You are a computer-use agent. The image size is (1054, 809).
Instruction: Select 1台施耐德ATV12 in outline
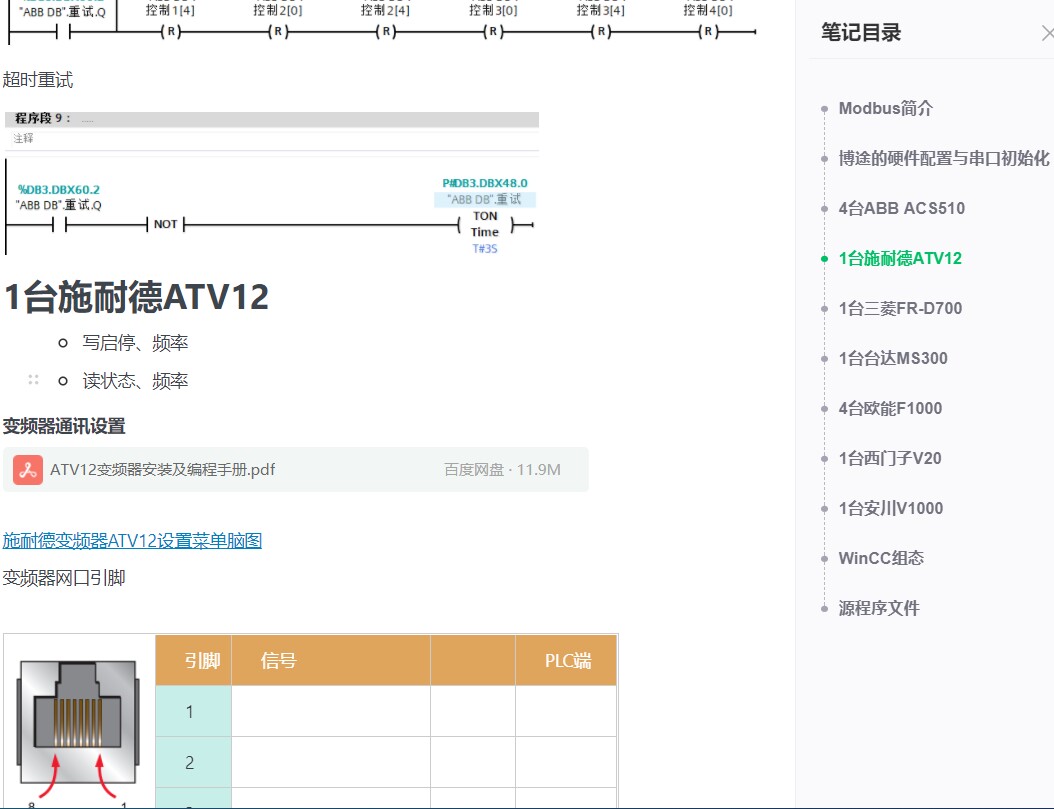coord(900,259)
